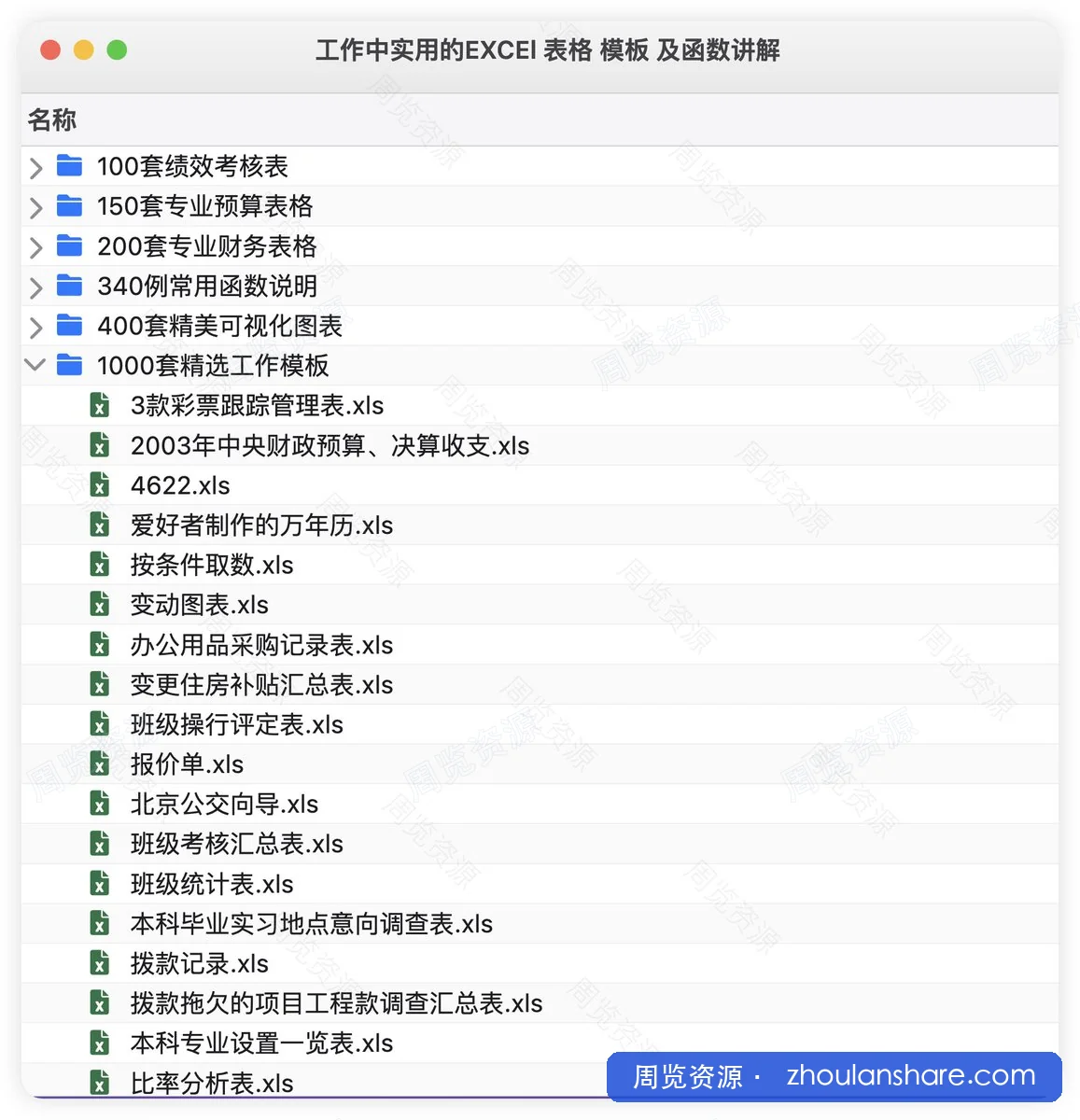Image resolution: width=1080 pixels, height=1120 pixels.
Task: Select file name 拨款拖欠的项目工程款调查汇总表.xls
Action: [337, 1003]
